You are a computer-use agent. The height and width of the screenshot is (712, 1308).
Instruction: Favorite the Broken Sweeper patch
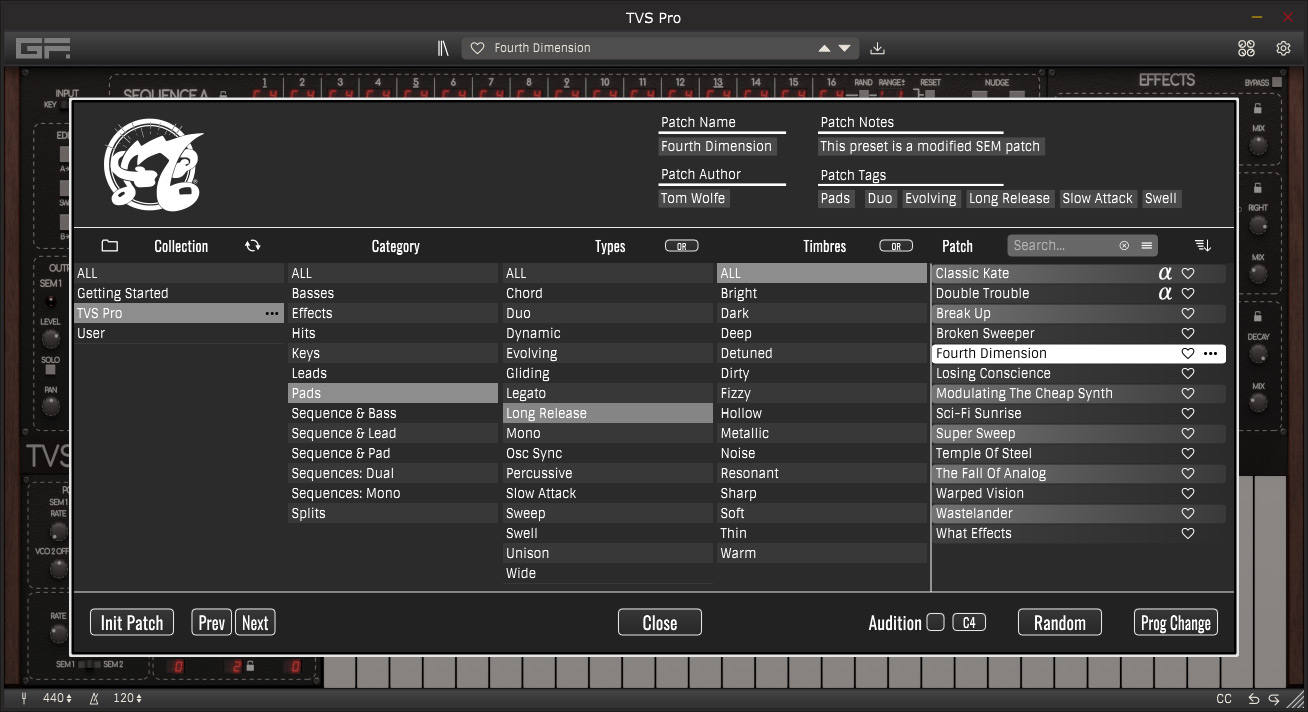1188,333
